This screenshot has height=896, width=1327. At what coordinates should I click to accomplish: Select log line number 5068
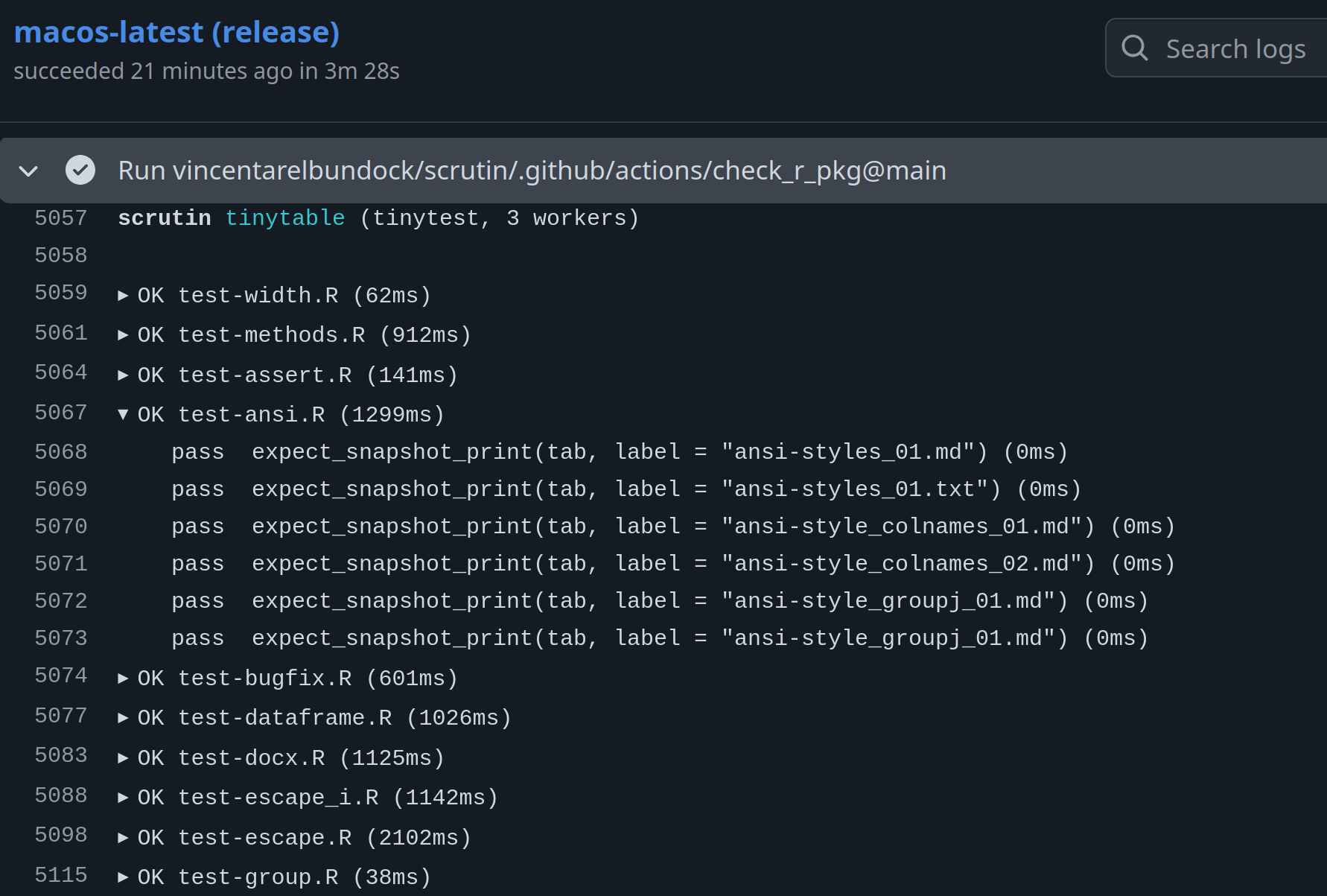coord(60,451)
